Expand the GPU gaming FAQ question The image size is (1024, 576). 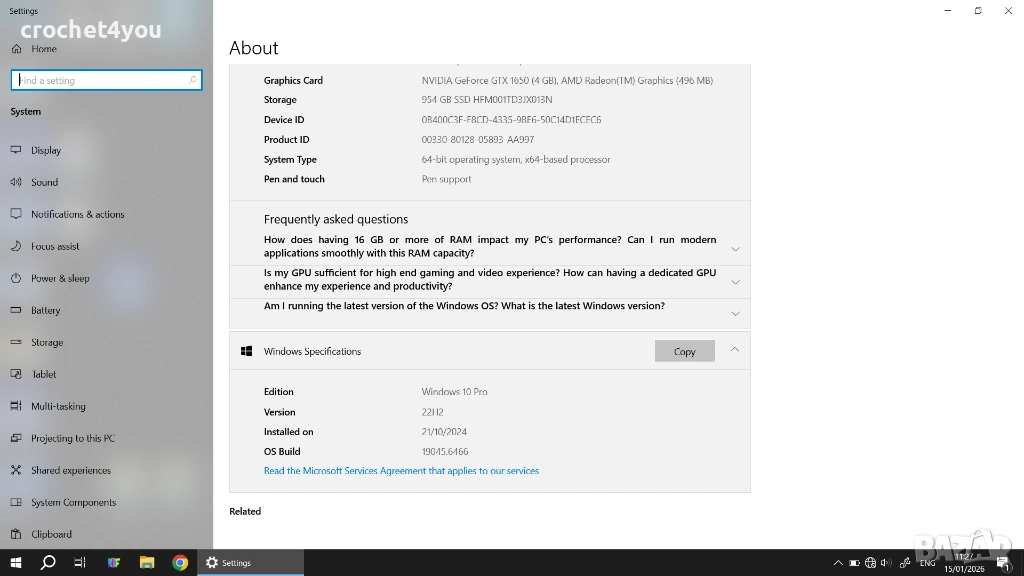tap(735, 281)
